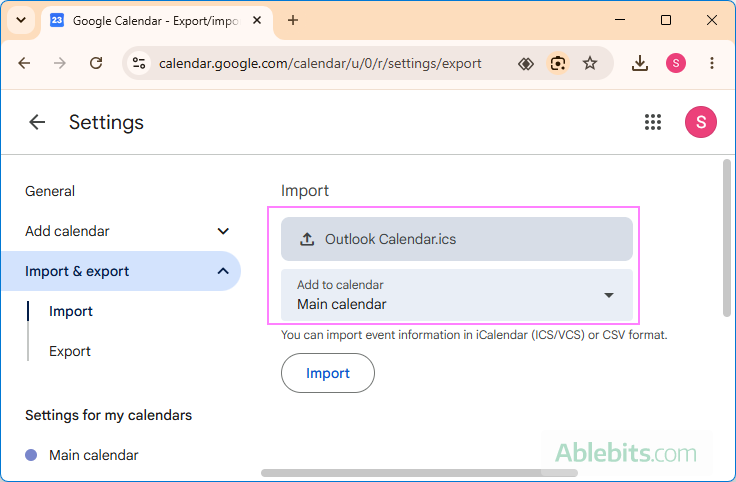Open browser downloads
Screen dimensions: 736x482
pos(640,63)
